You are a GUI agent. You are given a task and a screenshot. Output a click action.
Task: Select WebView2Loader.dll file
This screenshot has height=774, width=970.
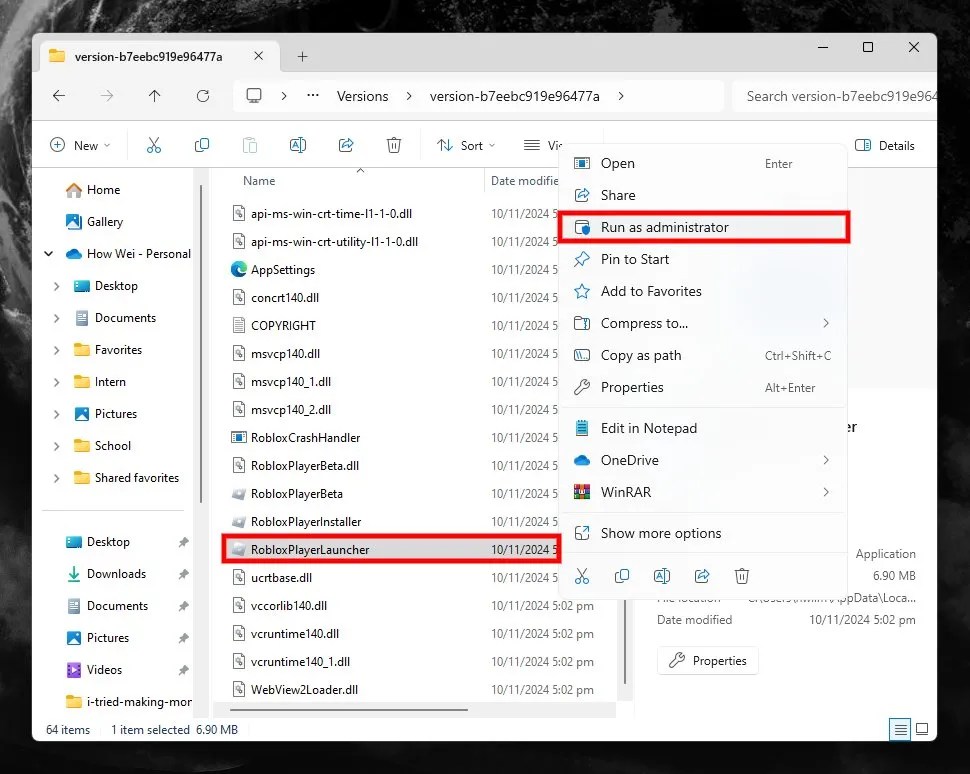(294, 690)
